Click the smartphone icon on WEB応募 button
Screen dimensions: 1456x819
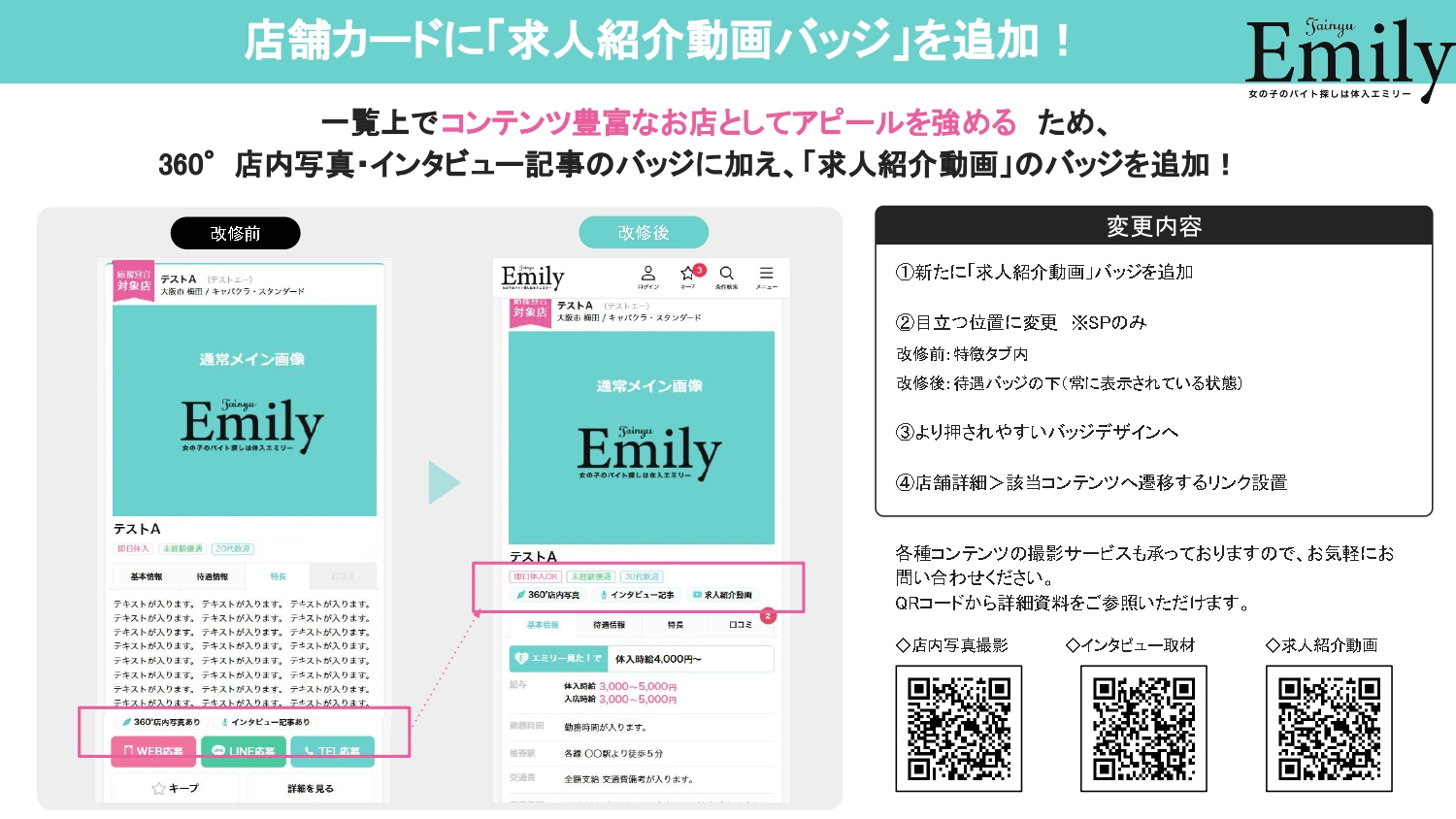128,751
